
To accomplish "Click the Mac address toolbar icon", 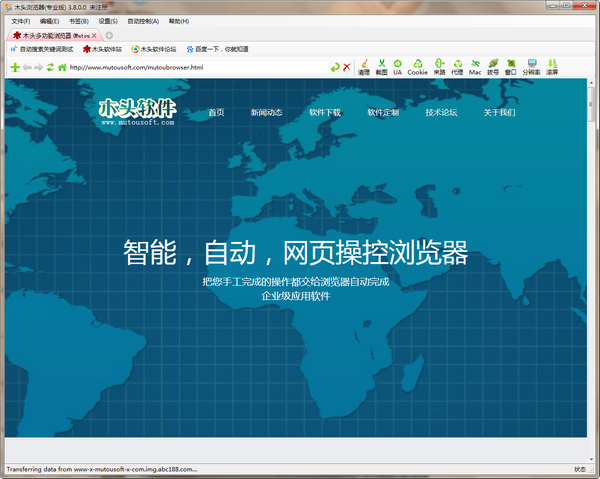I will (x=475, y=66).
